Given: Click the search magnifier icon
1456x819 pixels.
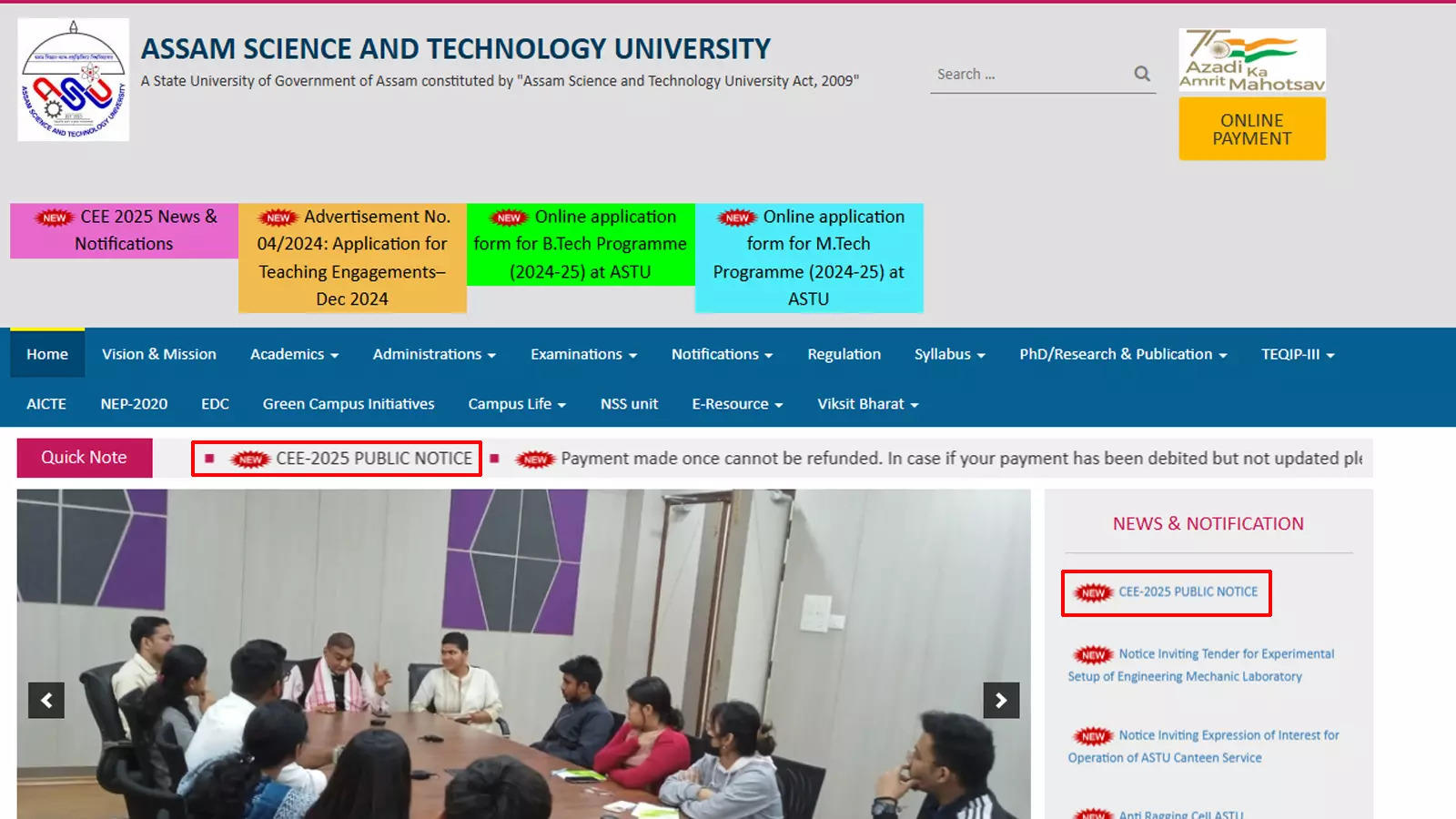Looking at the screenshot, I should (1141, 74).
